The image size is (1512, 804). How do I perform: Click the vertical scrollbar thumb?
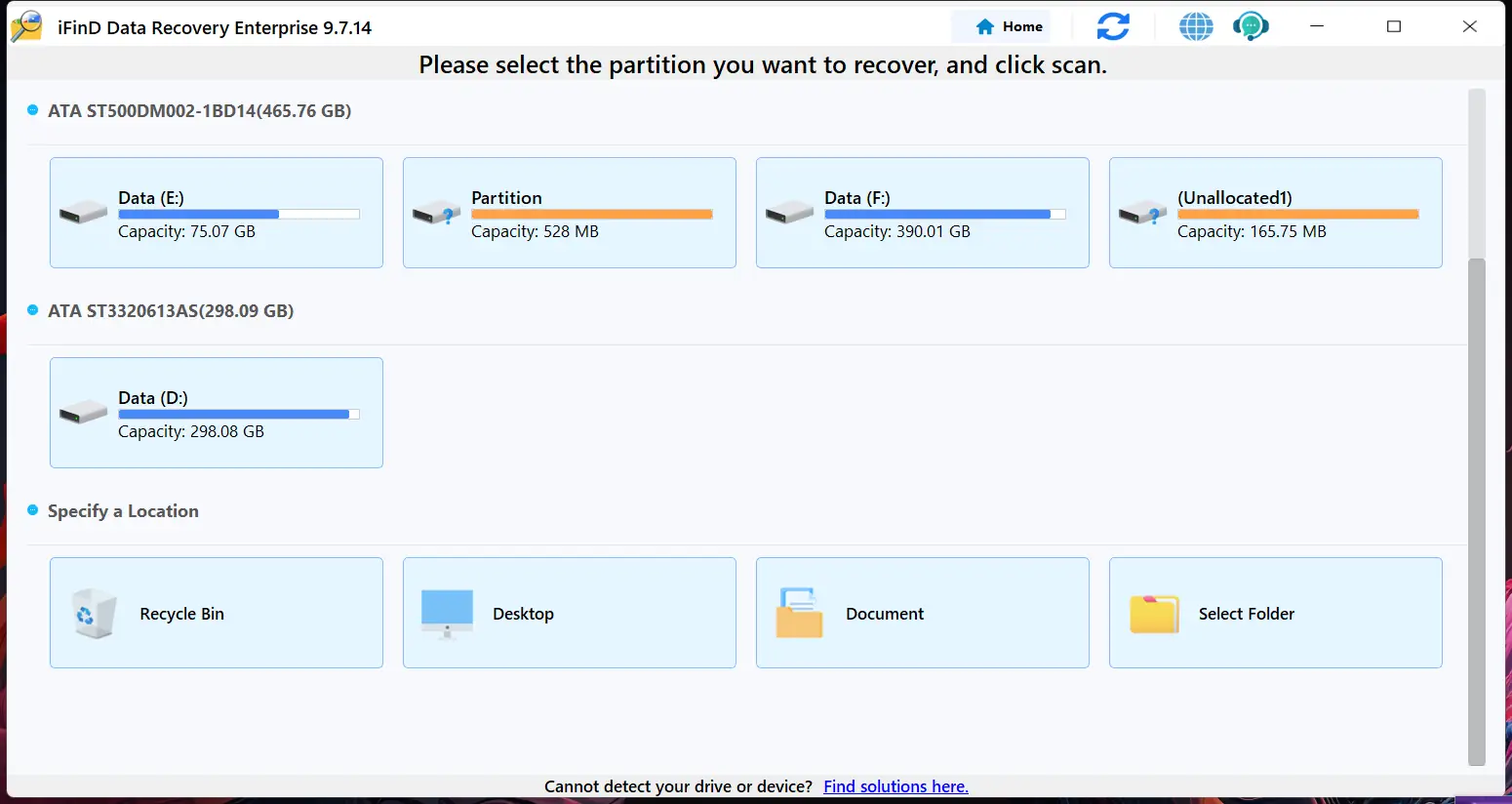[1477, 511]
